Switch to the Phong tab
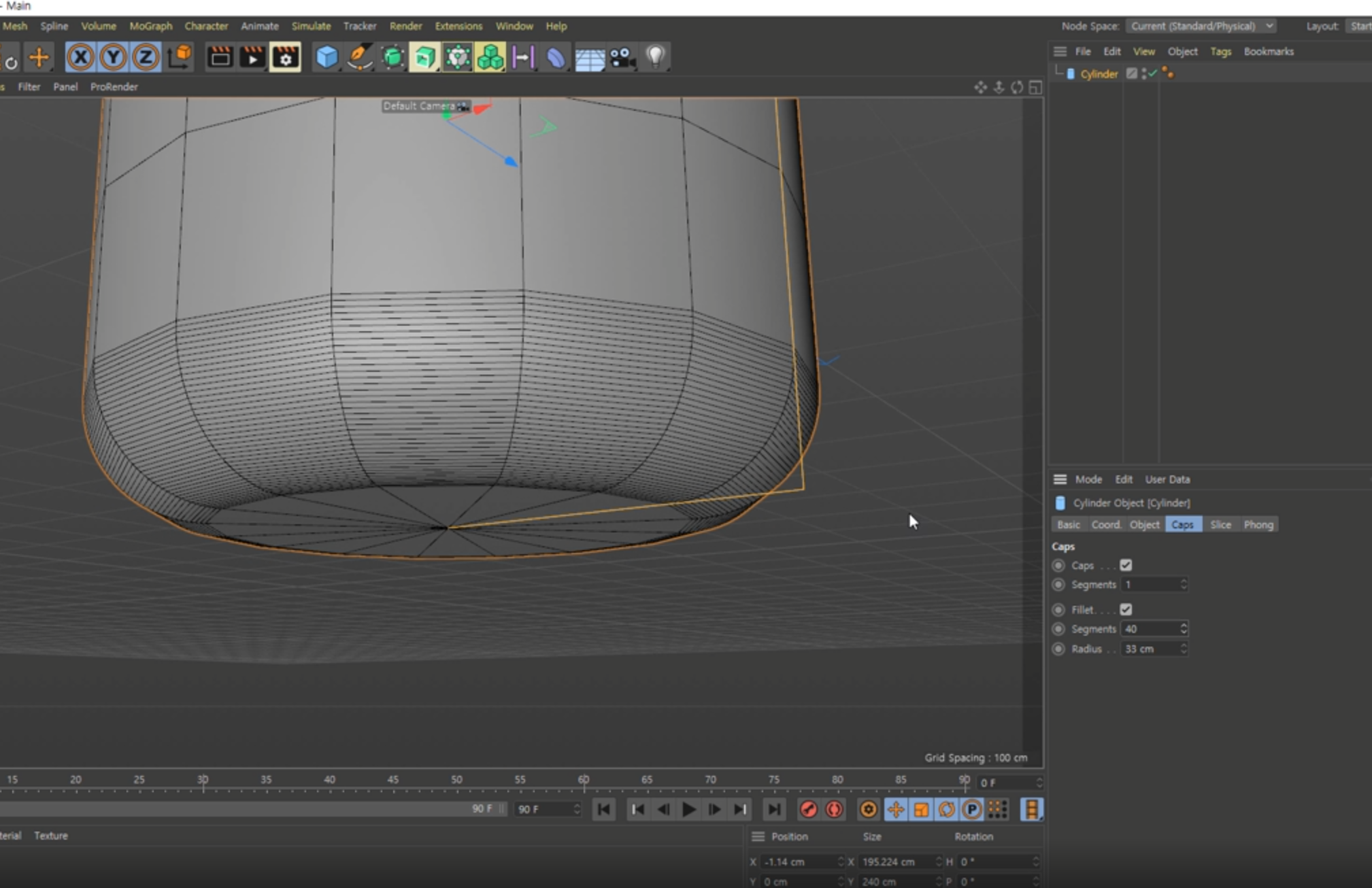The width and height of the screenshot is (1372, 888). click(x=1258, y=524)
